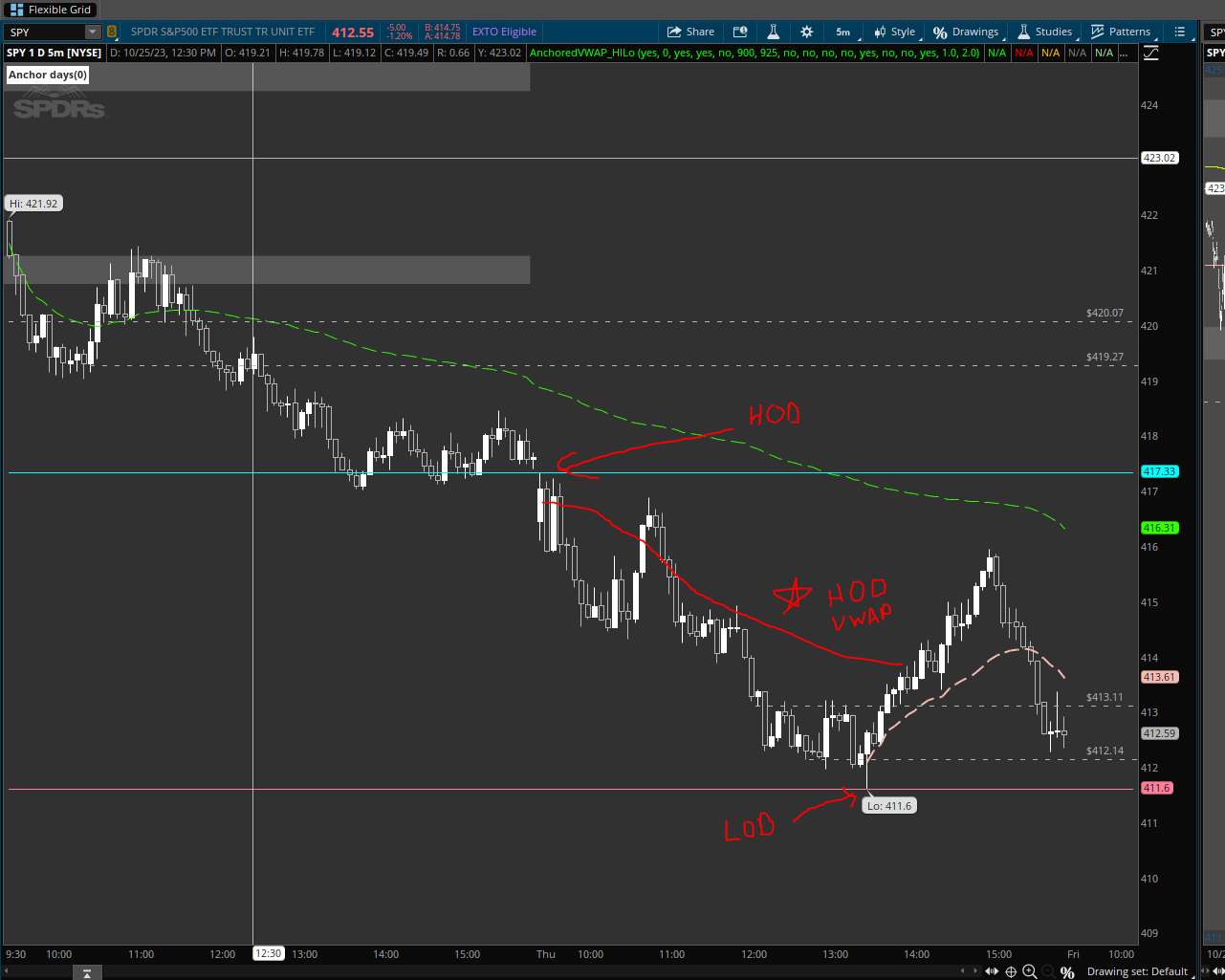
Task: Click the active drawing tool icon right of studies
Action: pyautogui.click(x=1150, y=53)
